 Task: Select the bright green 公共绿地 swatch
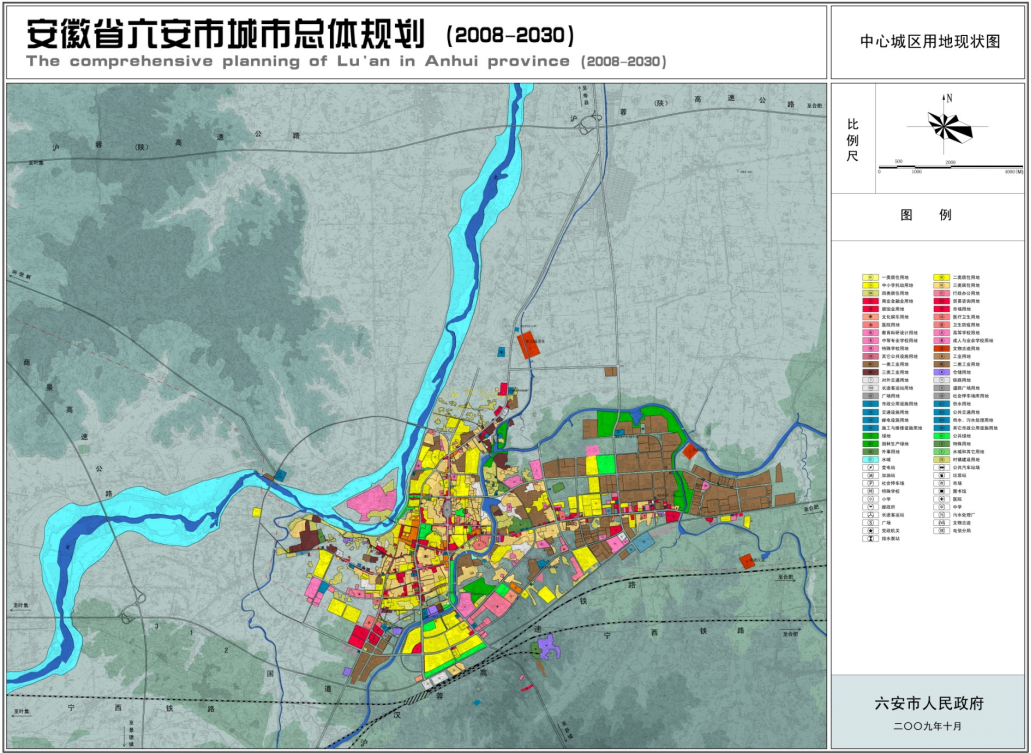942,436
